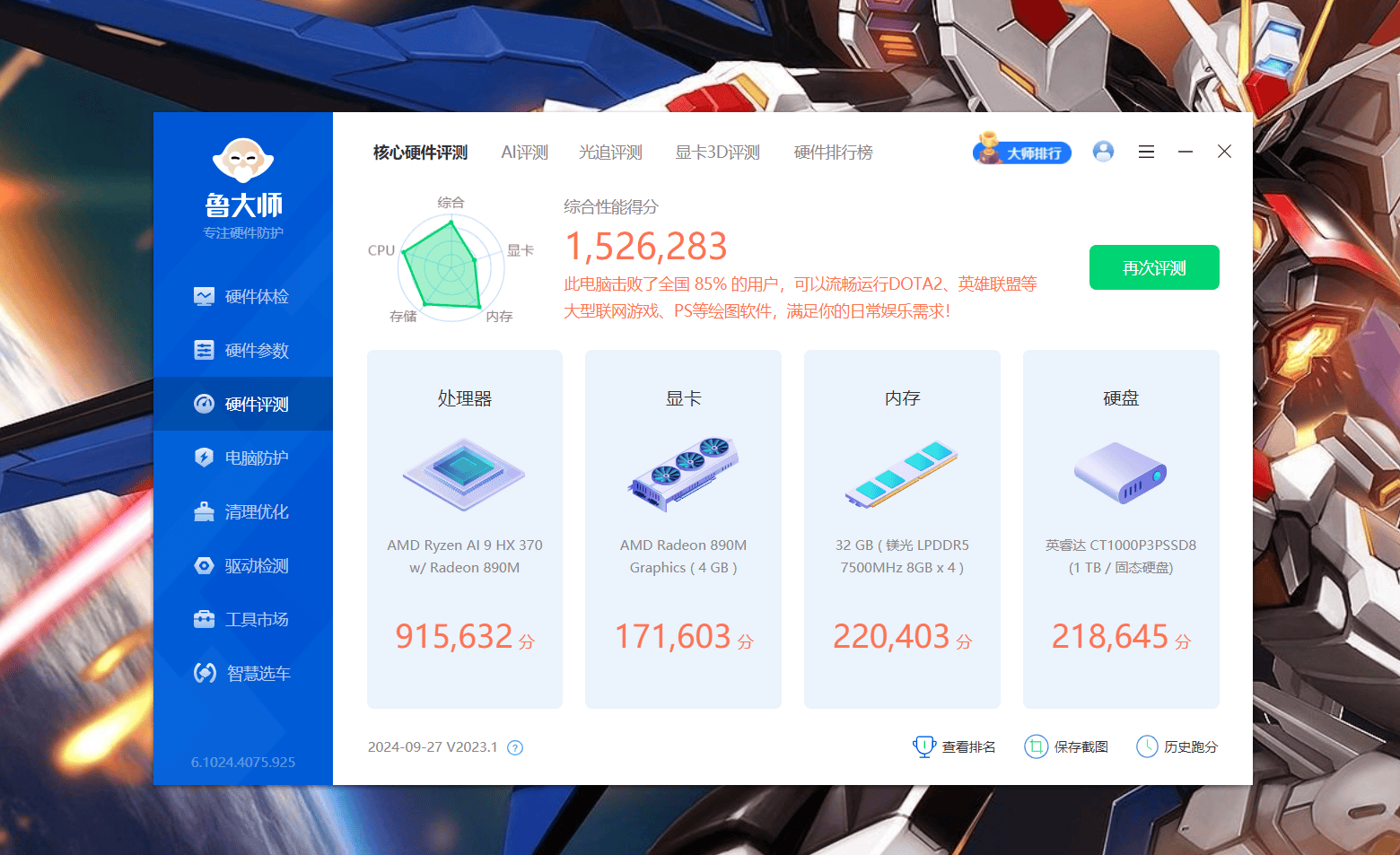Click the 内存 RAM stick illustration
Image resolution: width=1400 pixels, height=855 pixels.
(x=902, y=474)
